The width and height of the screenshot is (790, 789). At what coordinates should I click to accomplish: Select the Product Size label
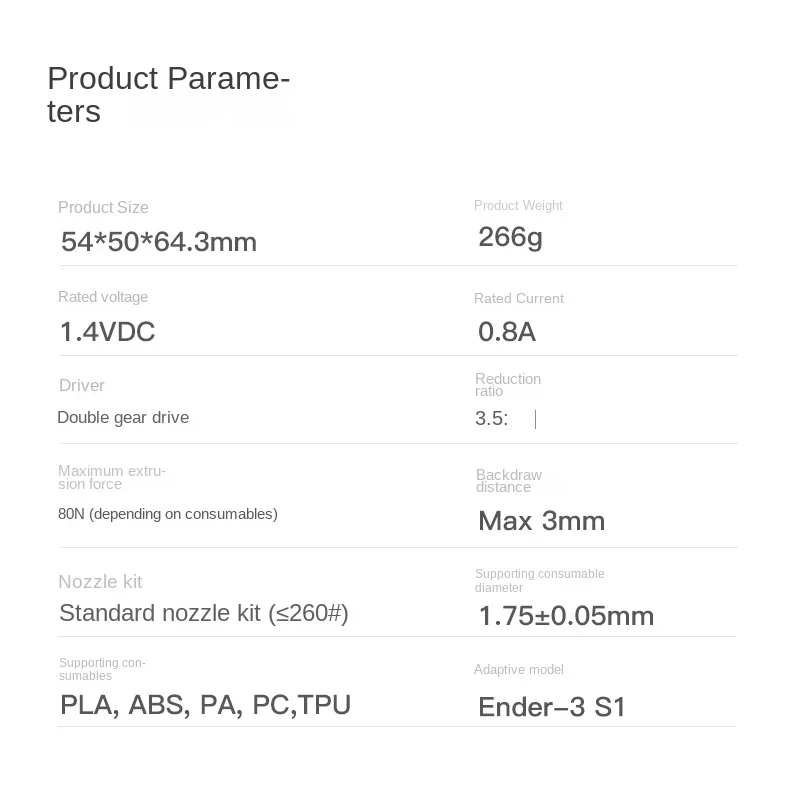point(103,207)
